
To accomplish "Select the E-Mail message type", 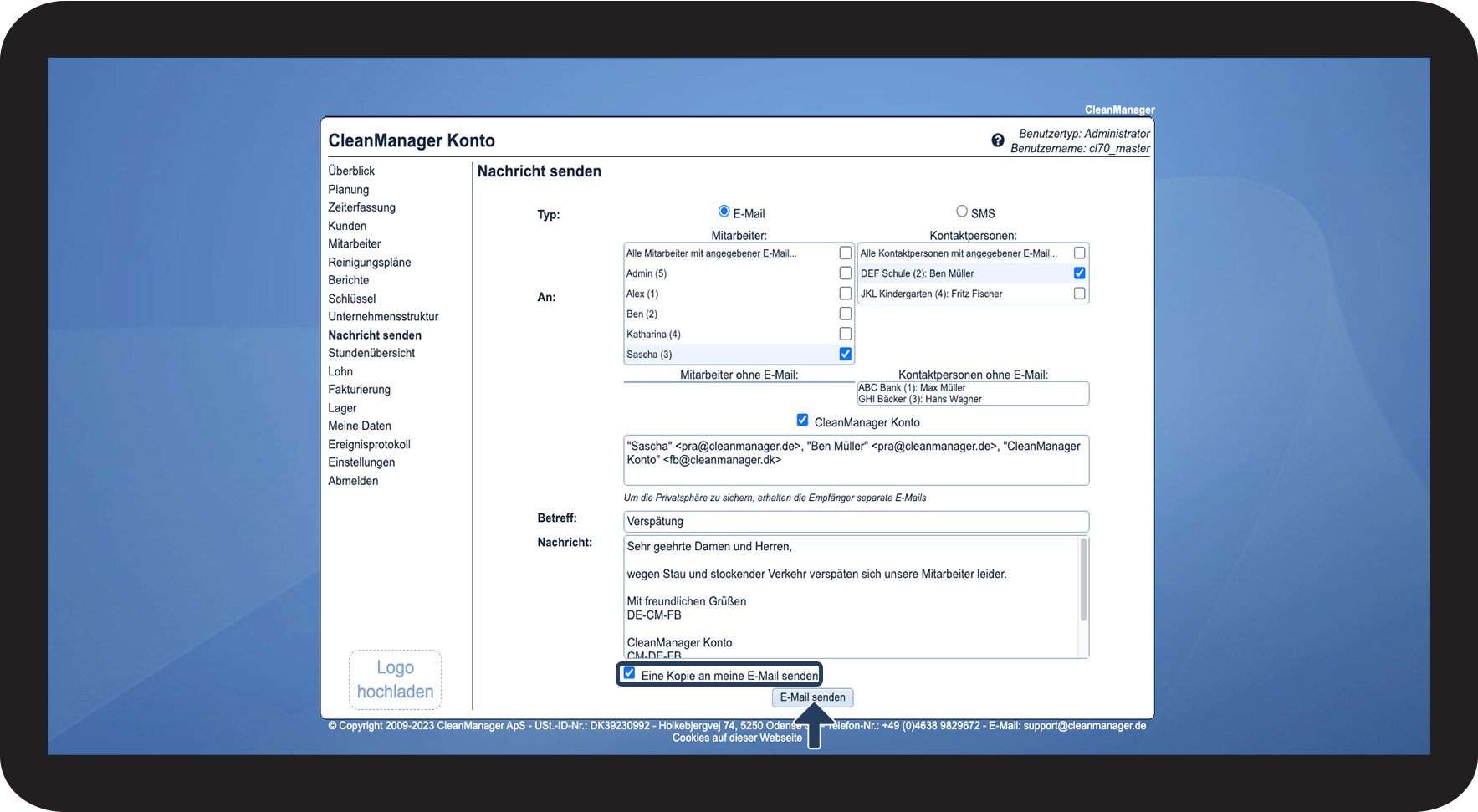I will click(724, 212).
